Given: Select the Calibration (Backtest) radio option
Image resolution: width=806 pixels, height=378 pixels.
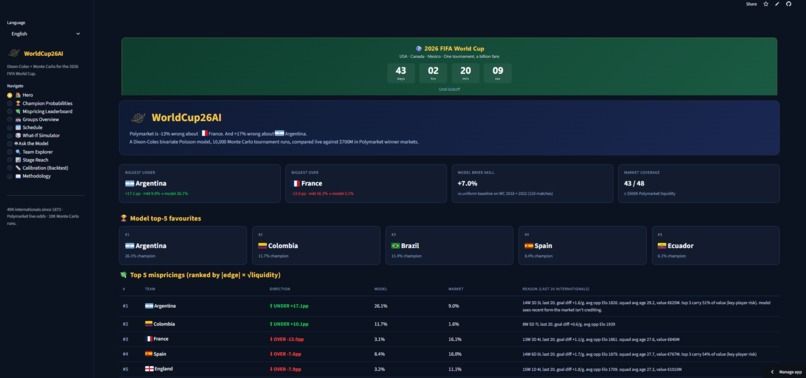Looking at the screenshot, I should 10,168.
